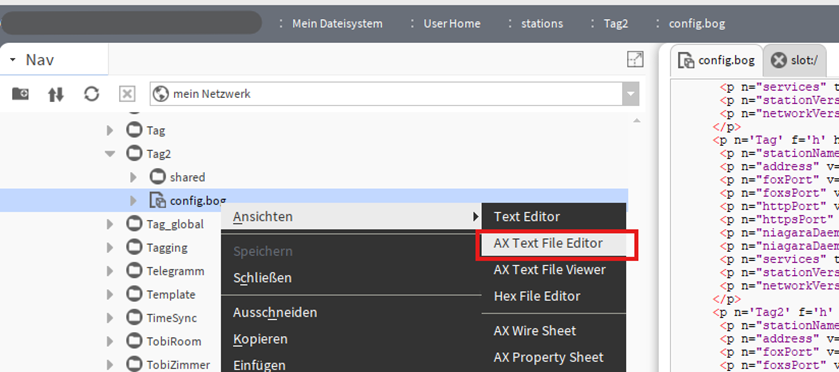Click the config.bog file icon in tree
Viewport: 839px width, 372px height.
tap(157, 201)
